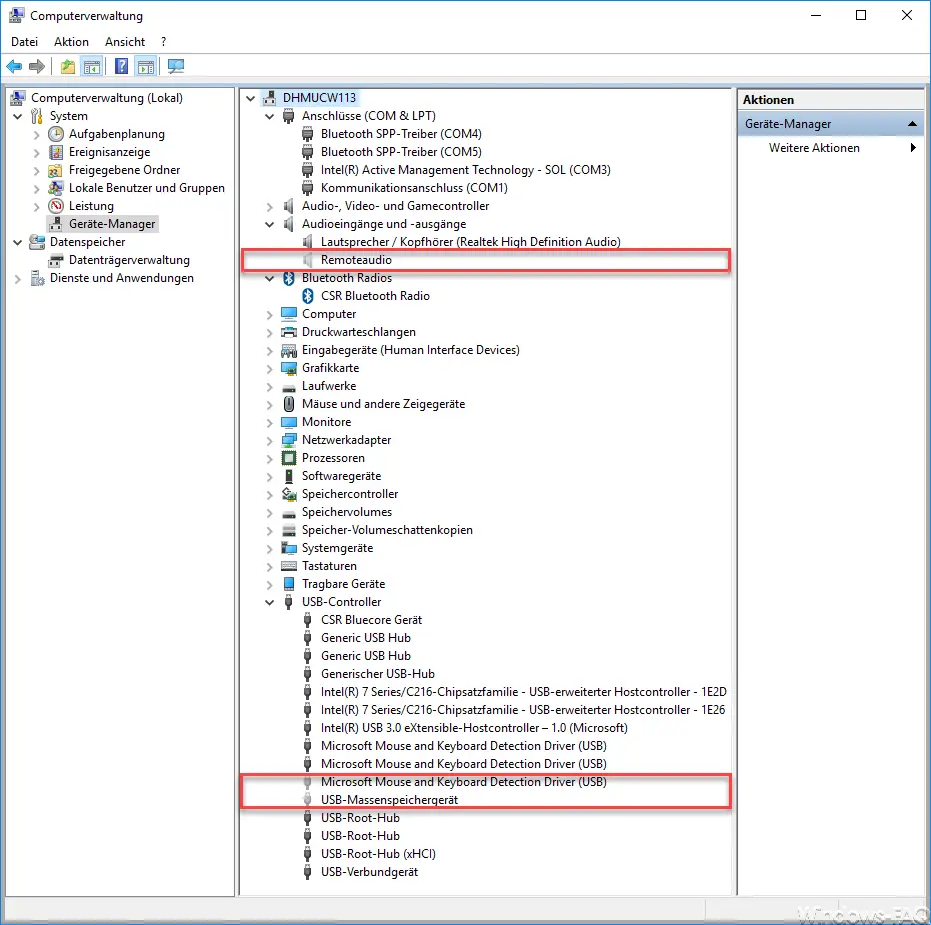Image resolution: width=931 pixels, height=925 pixels.
Task: Select CSR Bluetooth Radio device
Action: pos(375,296)
